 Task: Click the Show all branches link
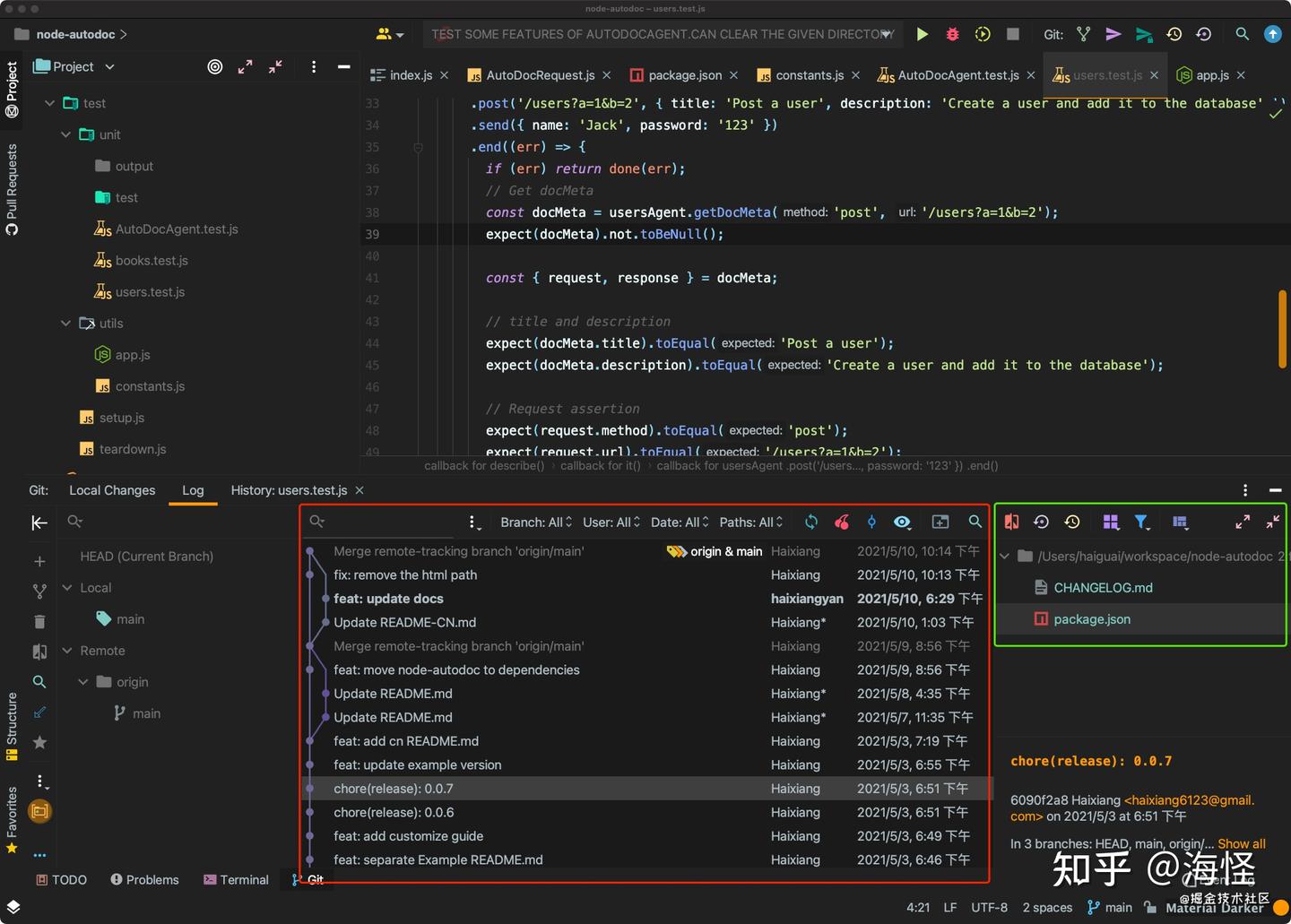[1241, 843]
